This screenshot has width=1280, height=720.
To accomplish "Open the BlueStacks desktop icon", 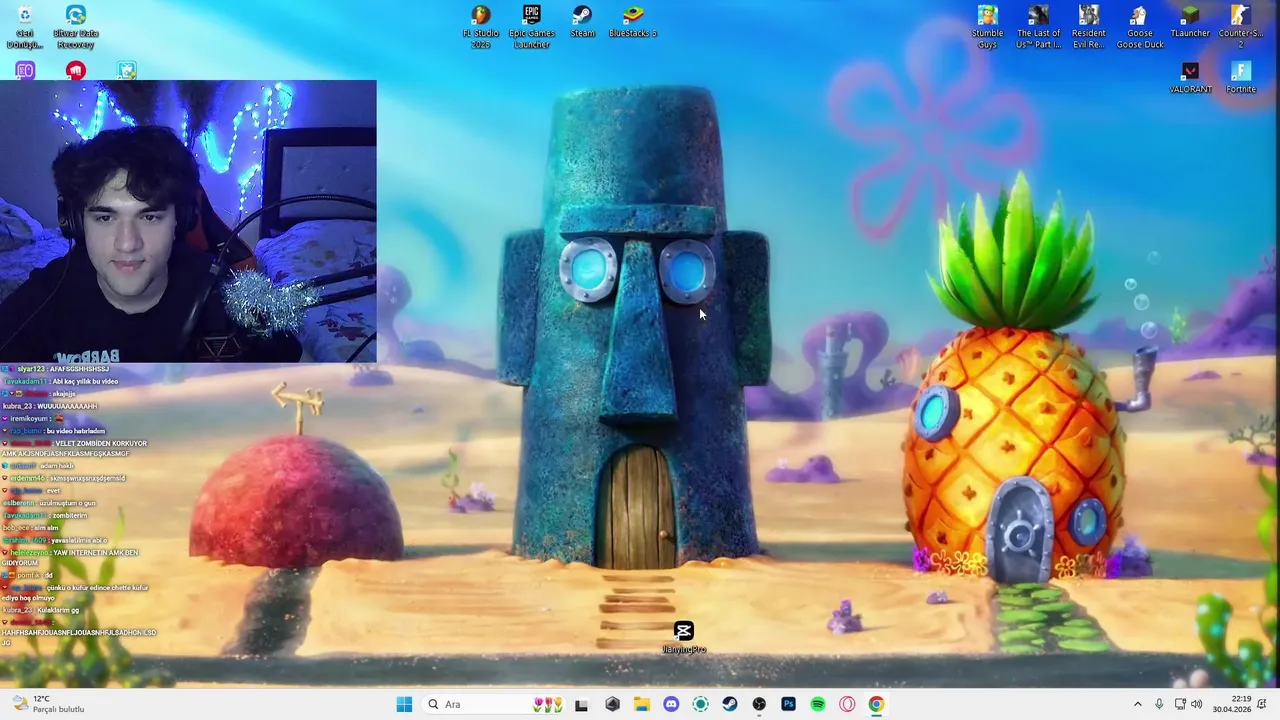I will (632, 22).
